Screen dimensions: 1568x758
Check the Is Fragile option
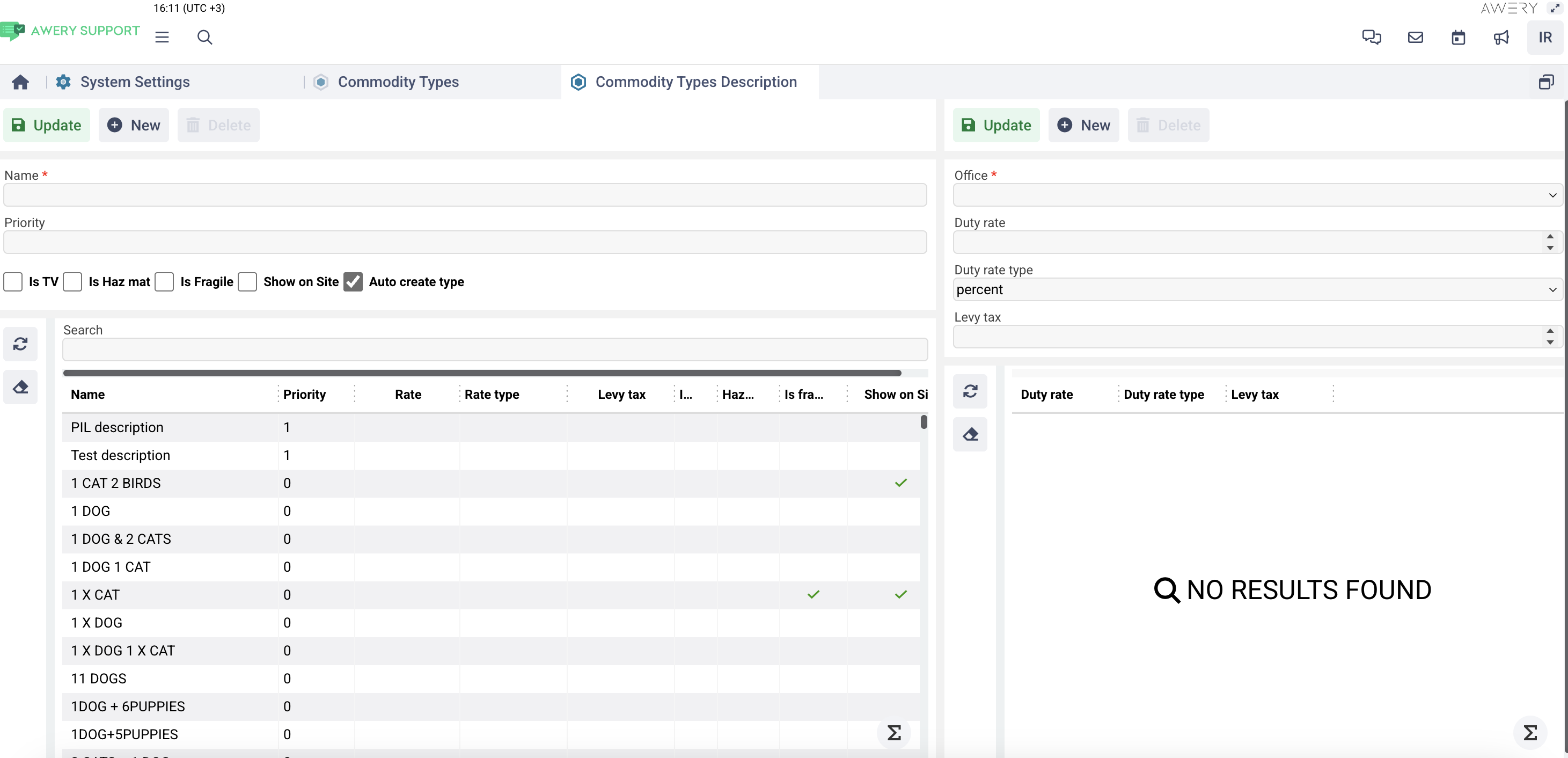pos(164,282)
